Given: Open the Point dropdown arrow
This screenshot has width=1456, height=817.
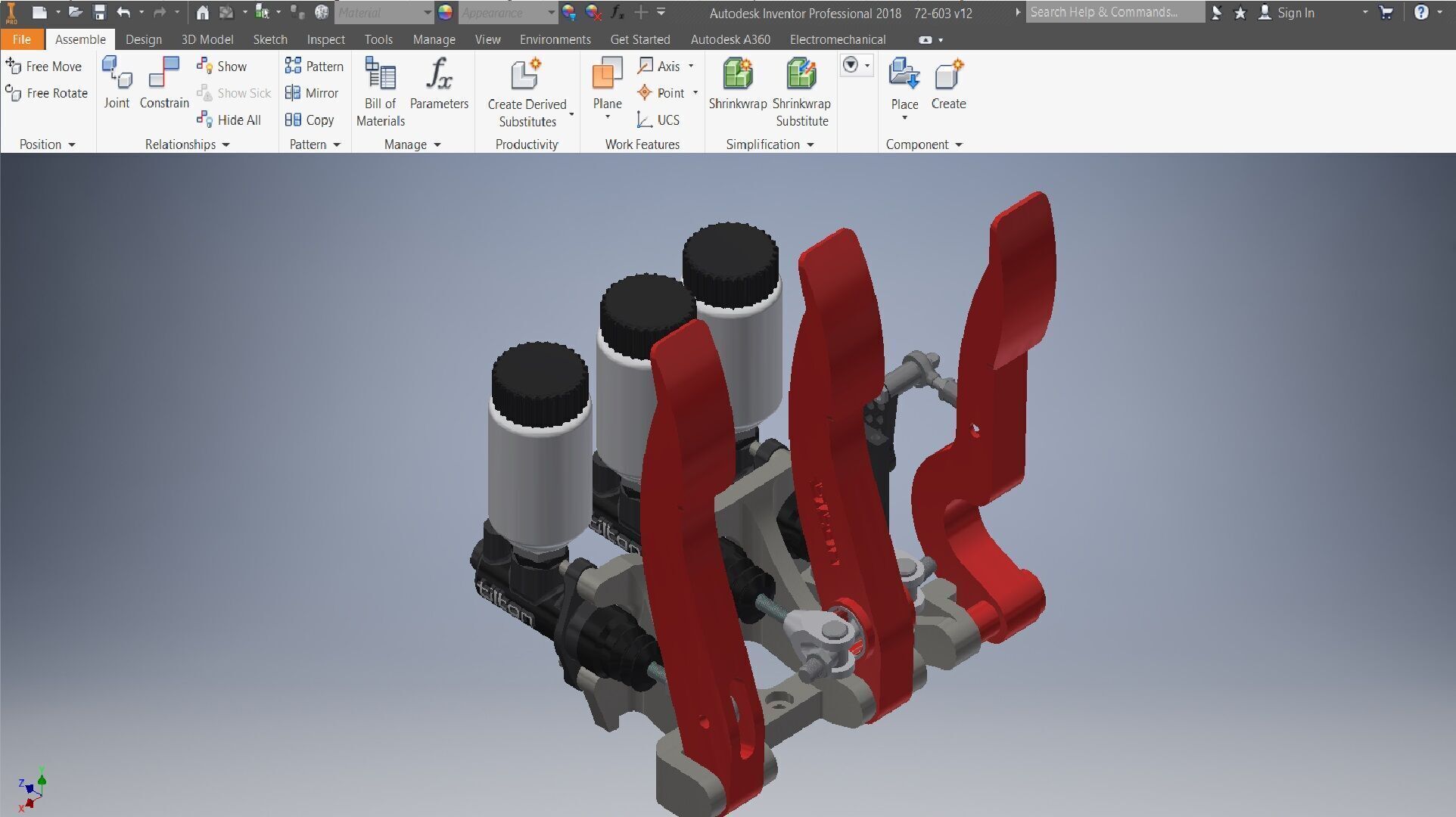Looking at the screenshot, I should click(695, 93).
